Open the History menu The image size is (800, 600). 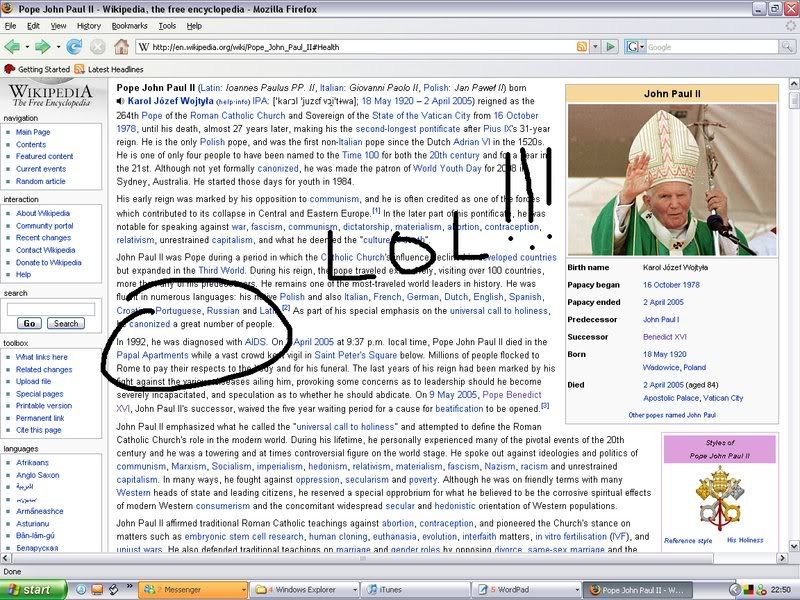89,26
